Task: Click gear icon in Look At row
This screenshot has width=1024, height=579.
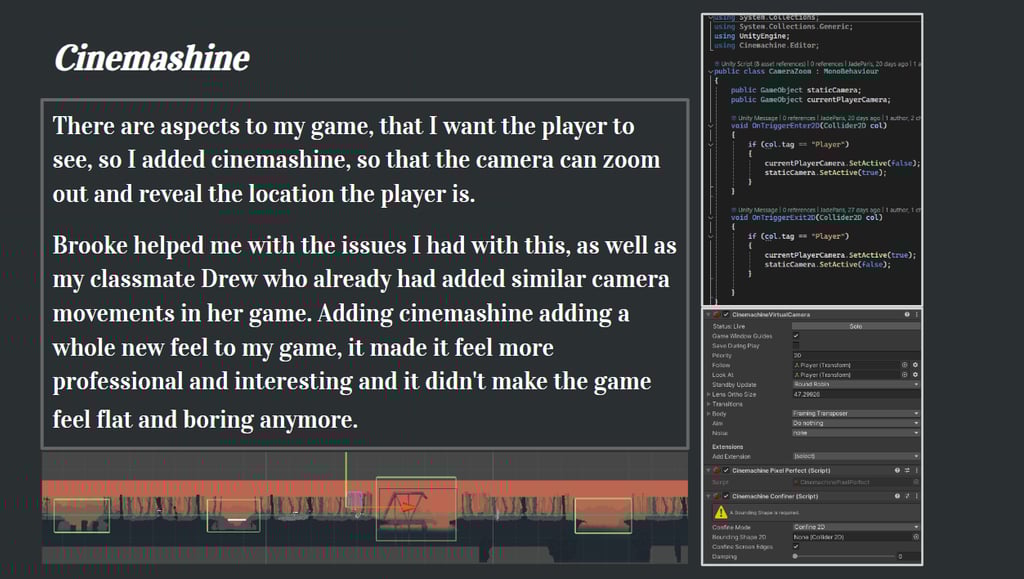Action: (915, 375)
